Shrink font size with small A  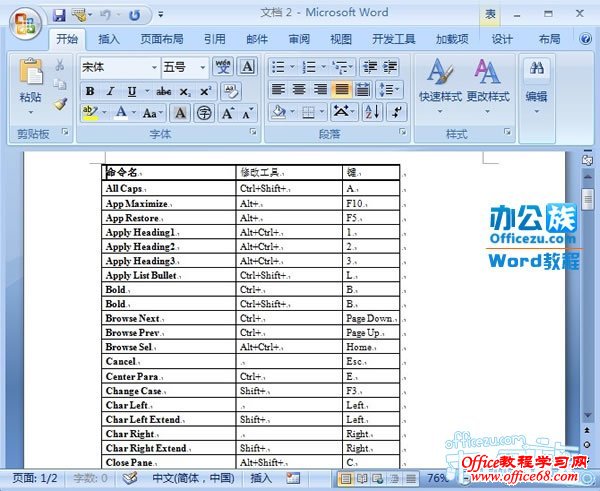[247, 113]
